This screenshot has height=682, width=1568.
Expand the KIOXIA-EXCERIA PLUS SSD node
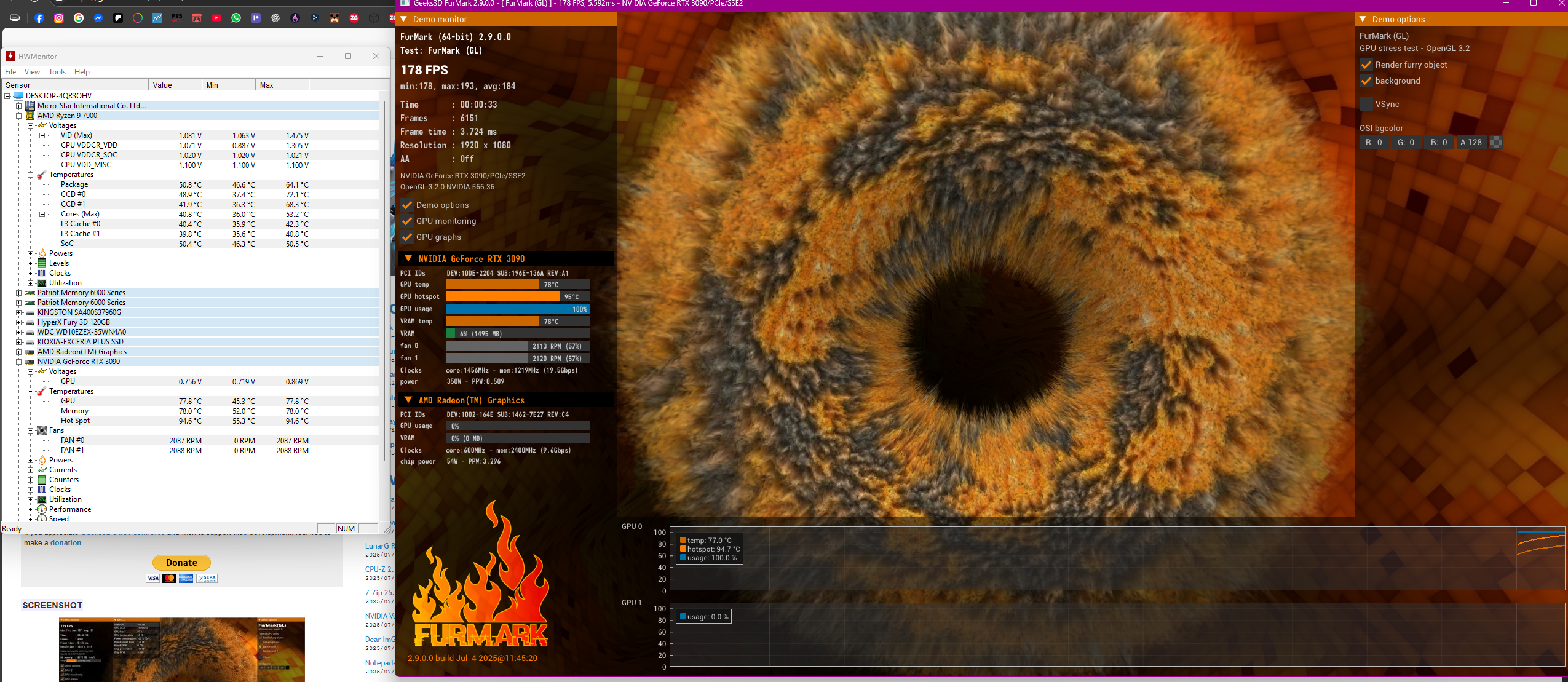(19, 342)
